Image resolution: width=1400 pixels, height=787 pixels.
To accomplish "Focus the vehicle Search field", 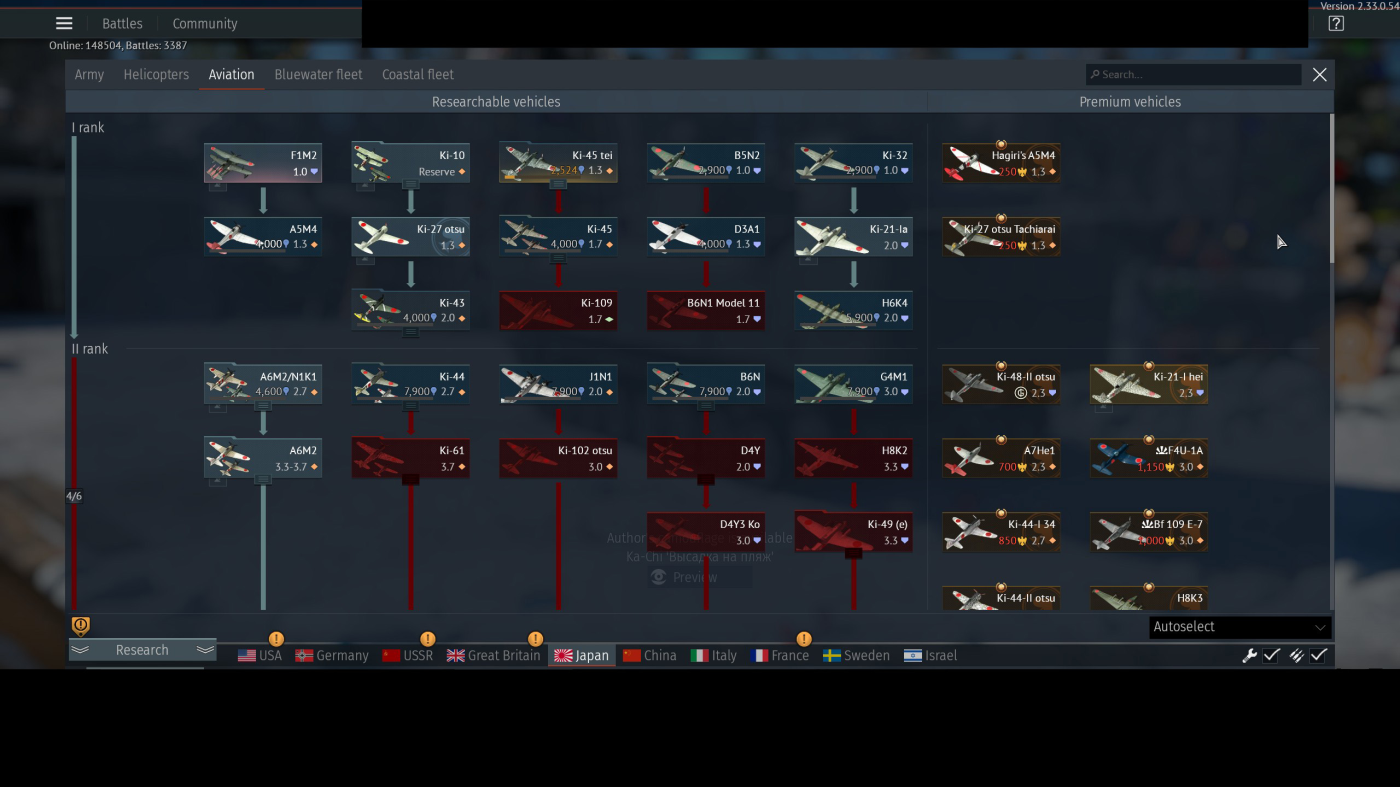I will [x=1194, y=75].
